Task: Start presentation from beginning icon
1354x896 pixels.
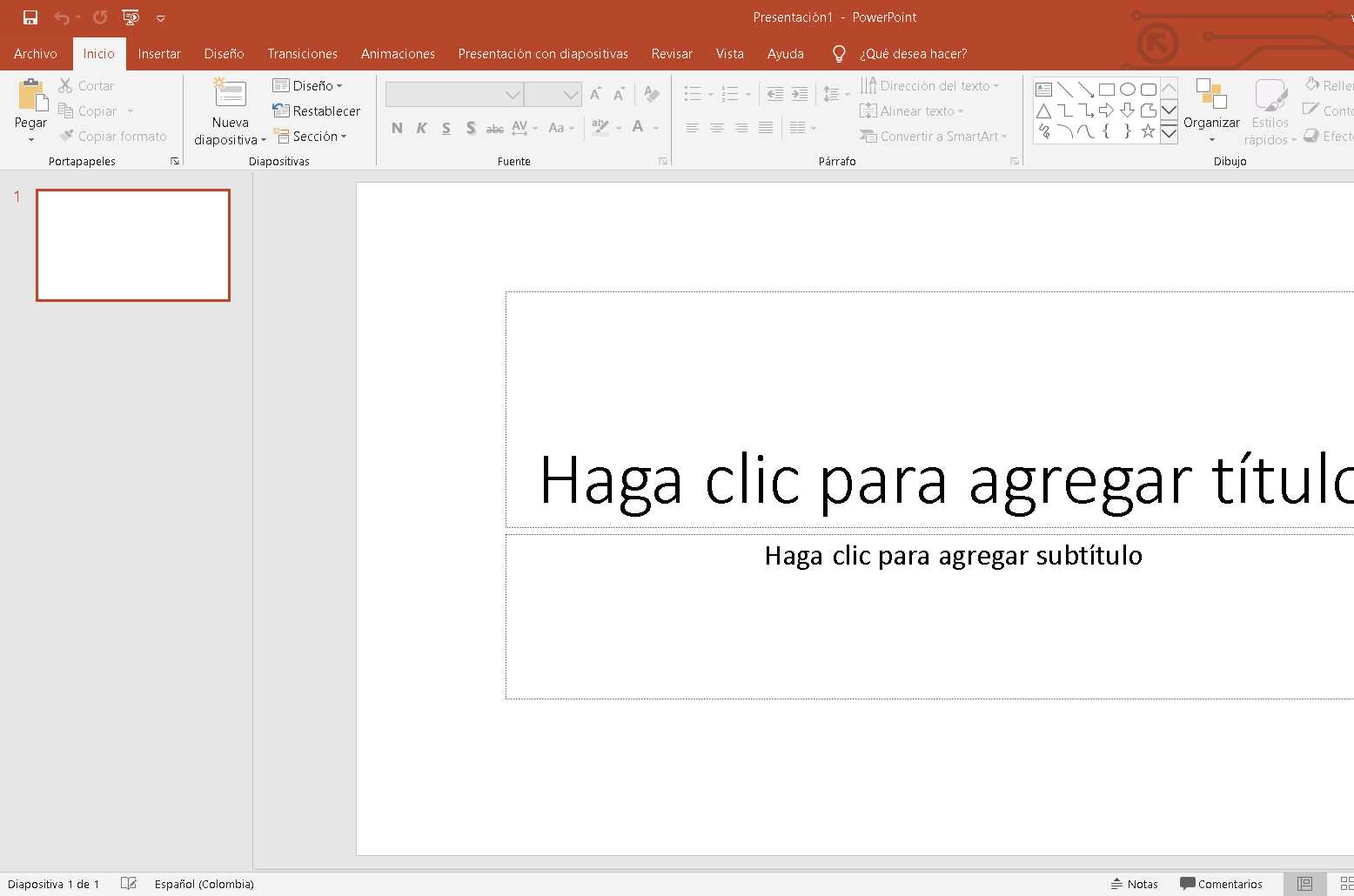Action: [x=131, y=17]
